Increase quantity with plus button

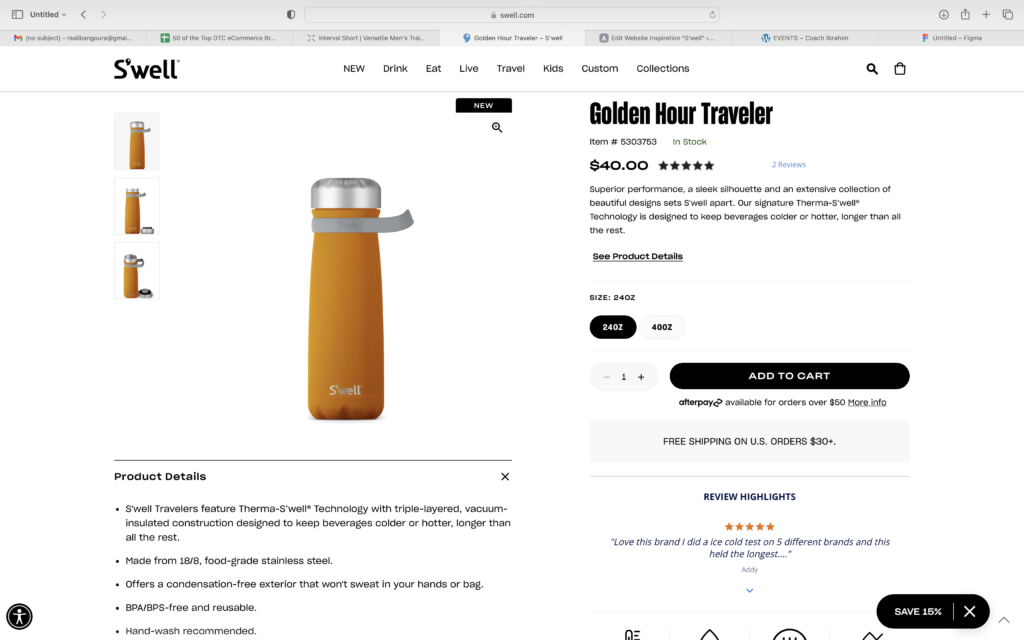(x=641, y=377)
